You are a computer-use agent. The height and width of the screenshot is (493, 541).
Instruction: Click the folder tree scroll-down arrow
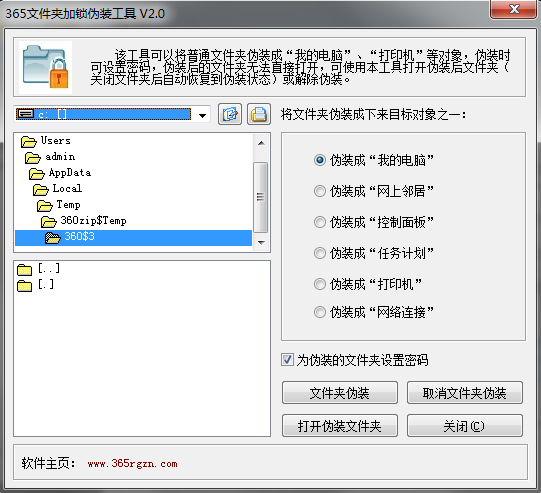pyautogui.click(x=261, y=243)
